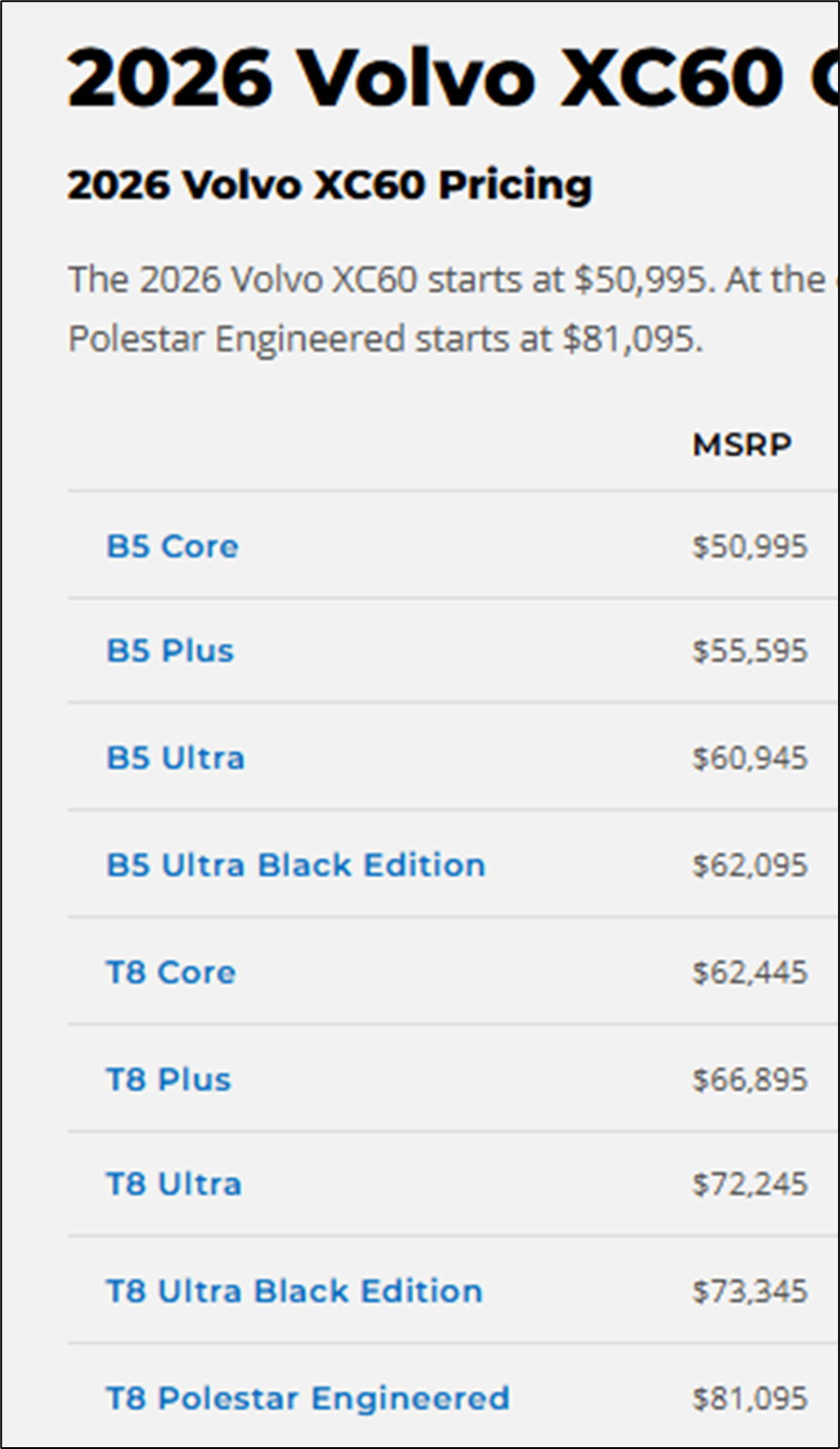Click the MSRP column header

(741, 444)
